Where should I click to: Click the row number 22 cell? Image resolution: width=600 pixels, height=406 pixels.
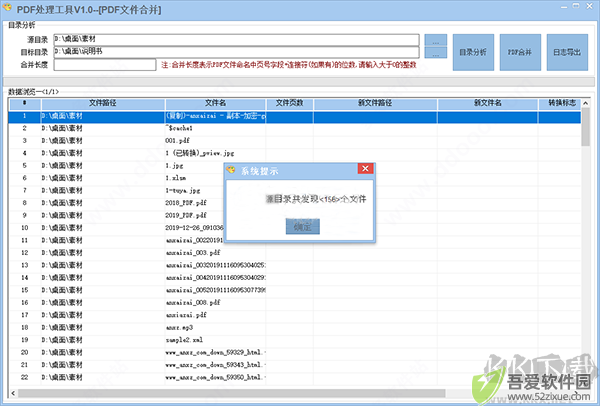(25, 377)
